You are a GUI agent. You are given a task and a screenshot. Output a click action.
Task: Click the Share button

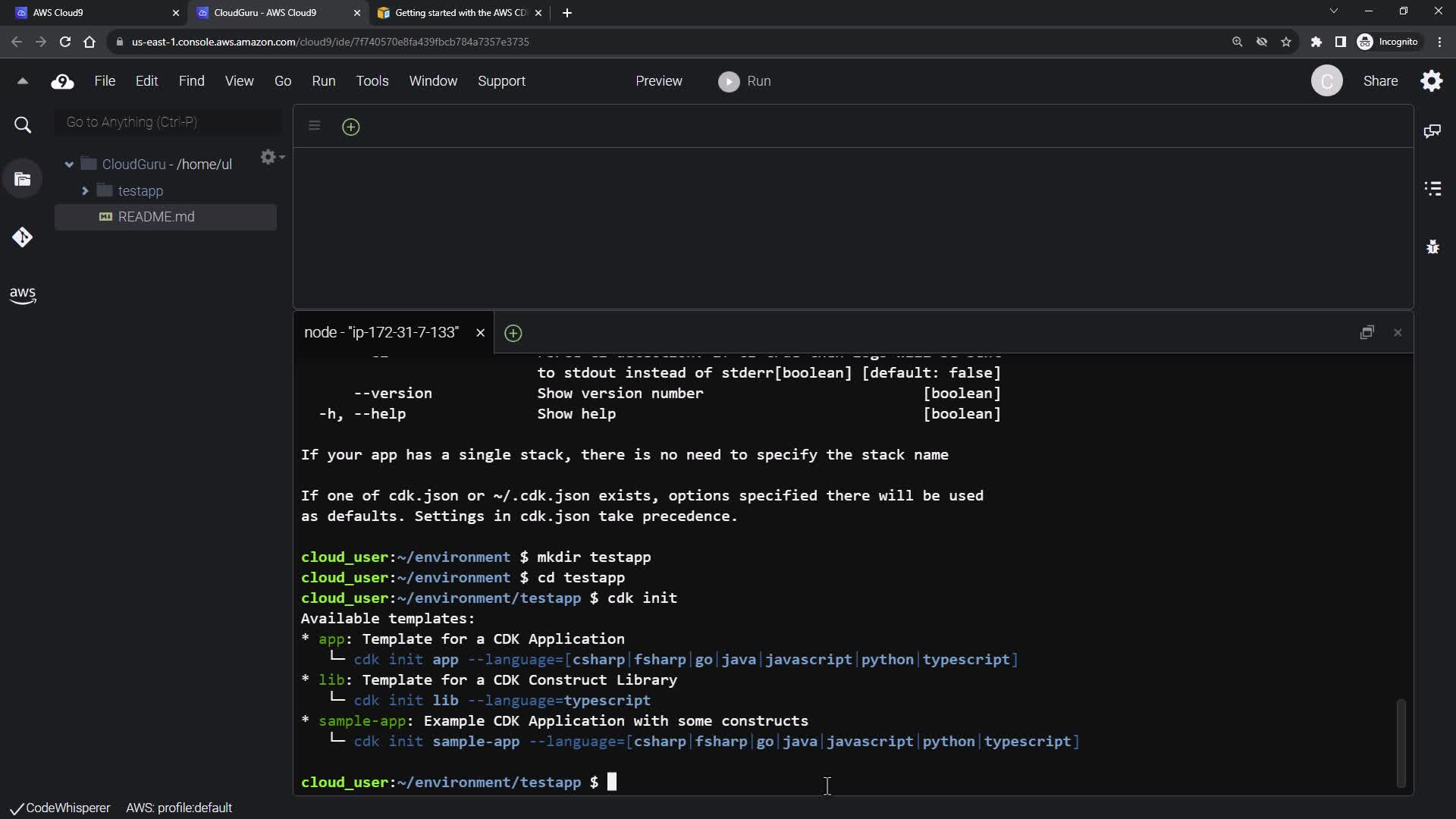tap(1379, 81)
